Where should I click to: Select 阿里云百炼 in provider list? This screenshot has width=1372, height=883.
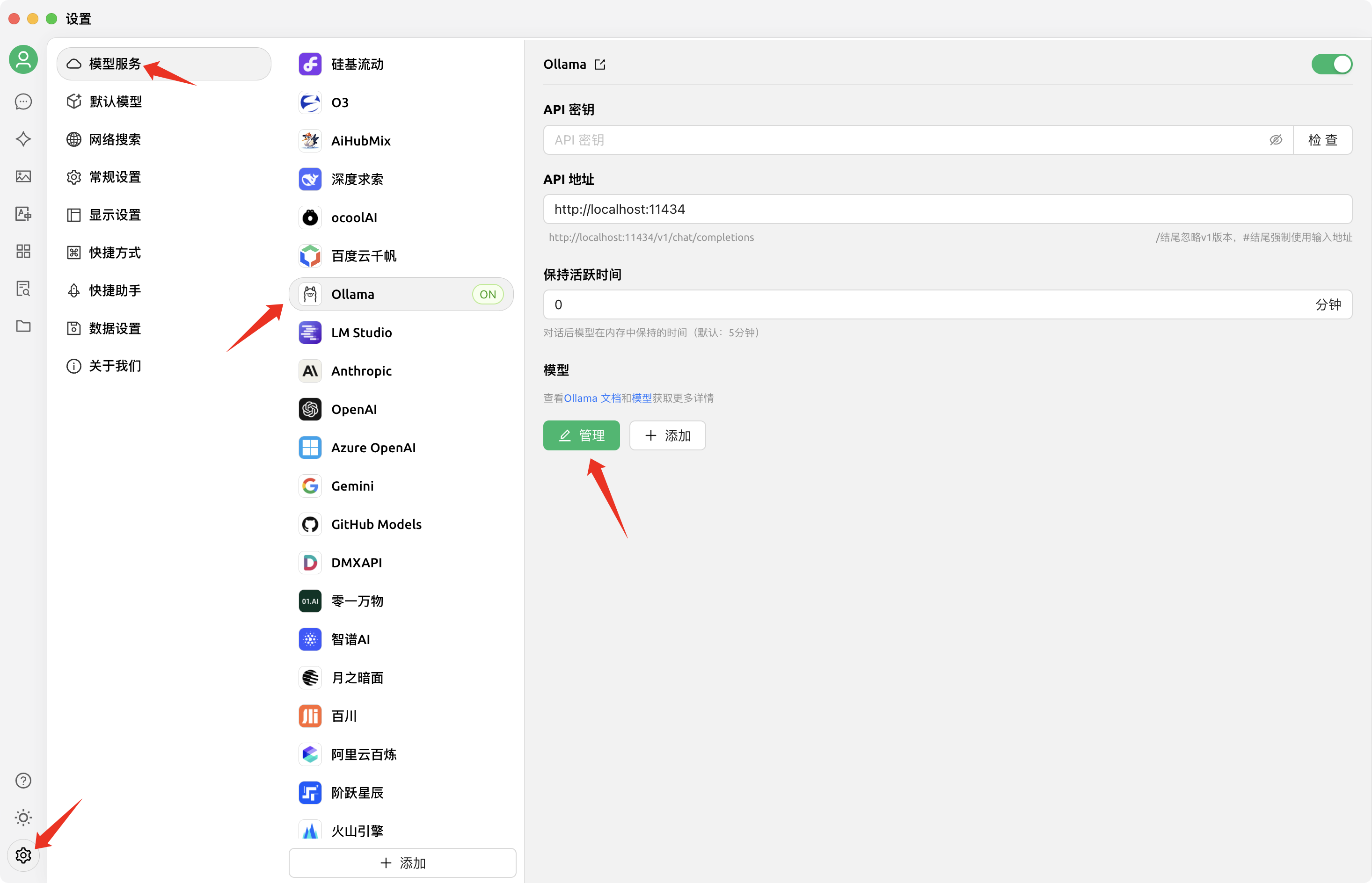pyautogui.click(x=401, y=755)
